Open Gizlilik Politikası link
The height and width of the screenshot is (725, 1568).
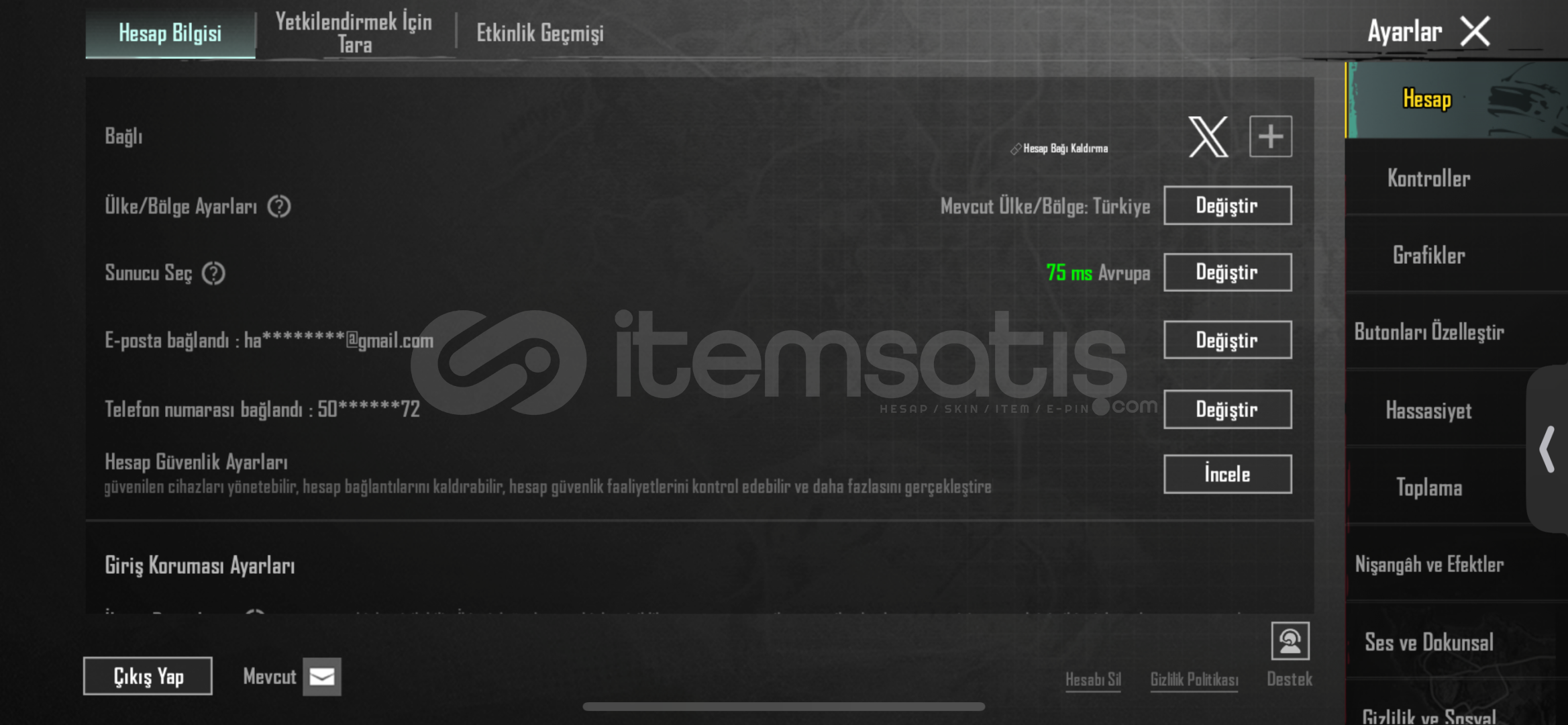1194,679
